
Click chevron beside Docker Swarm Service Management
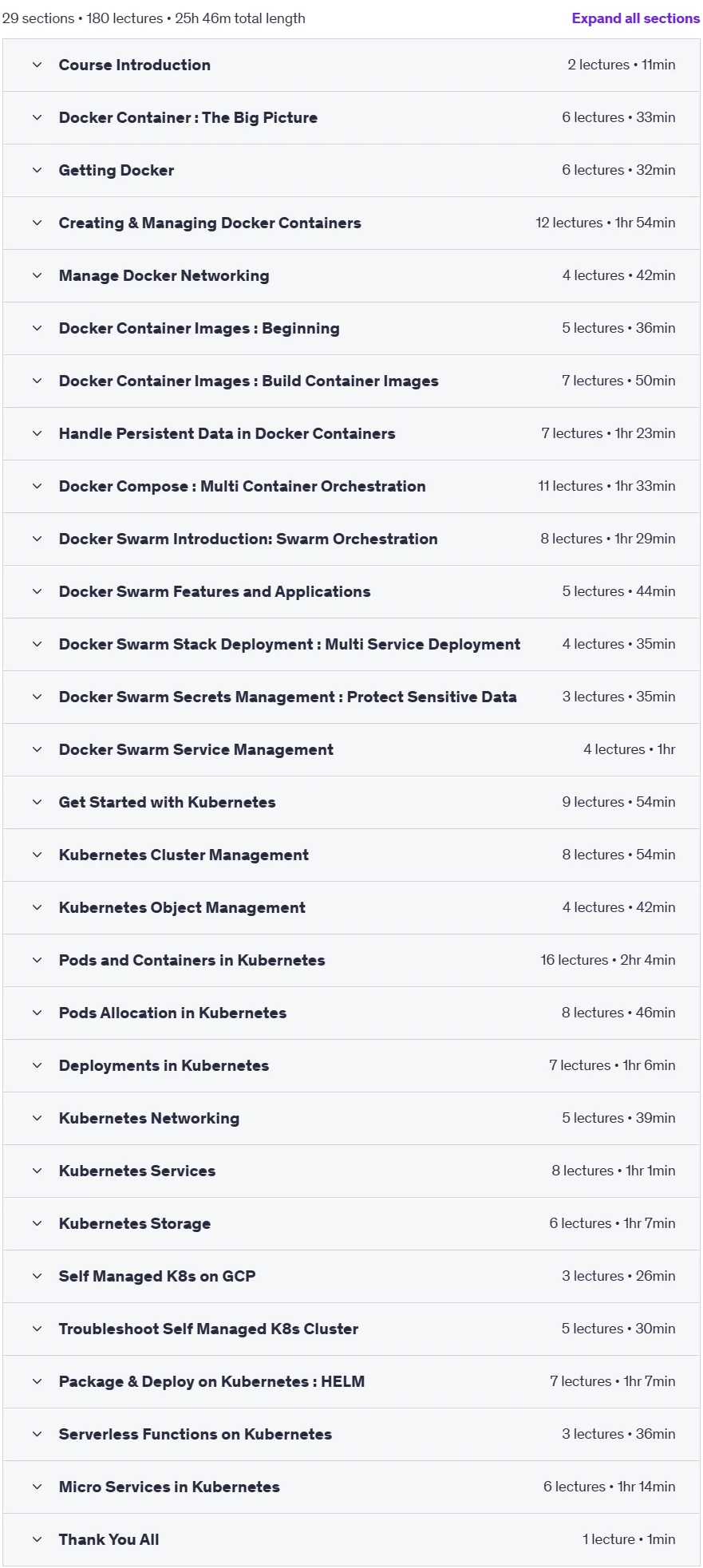coord(37,749)
